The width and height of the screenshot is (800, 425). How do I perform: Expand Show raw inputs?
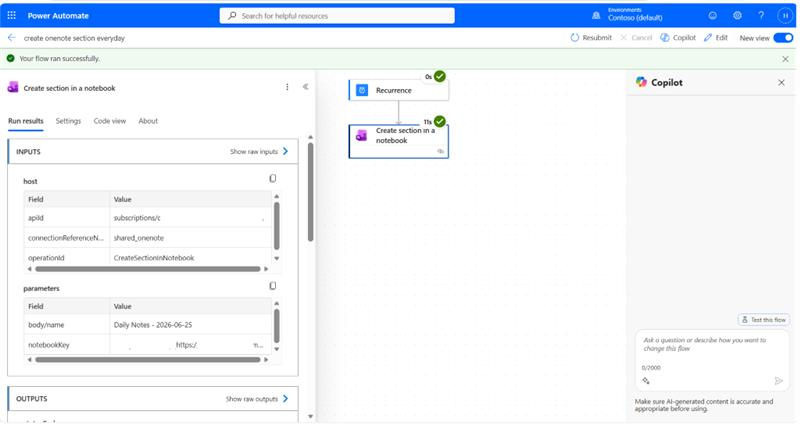259,152
